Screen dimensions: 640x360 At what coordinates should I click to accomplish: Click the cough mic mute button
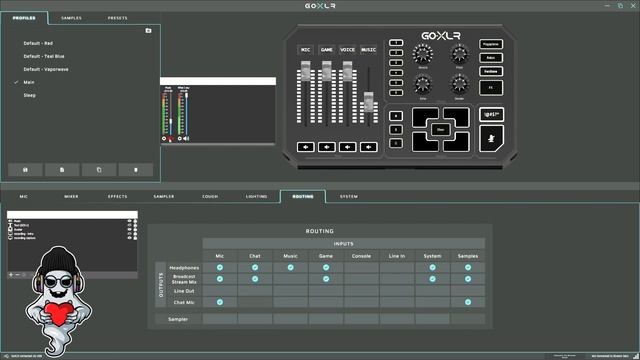point(491,139)
